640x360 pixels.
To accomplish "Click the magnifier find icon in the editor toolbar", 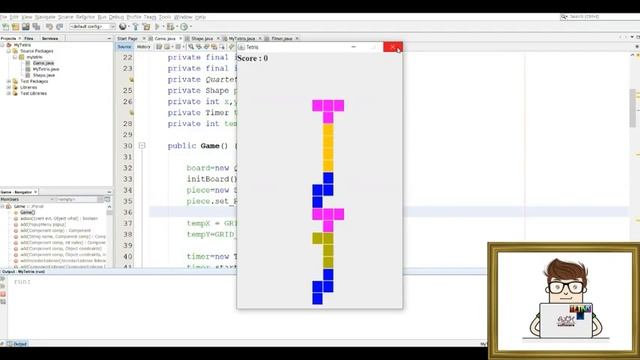I will [x=191, y=47].
